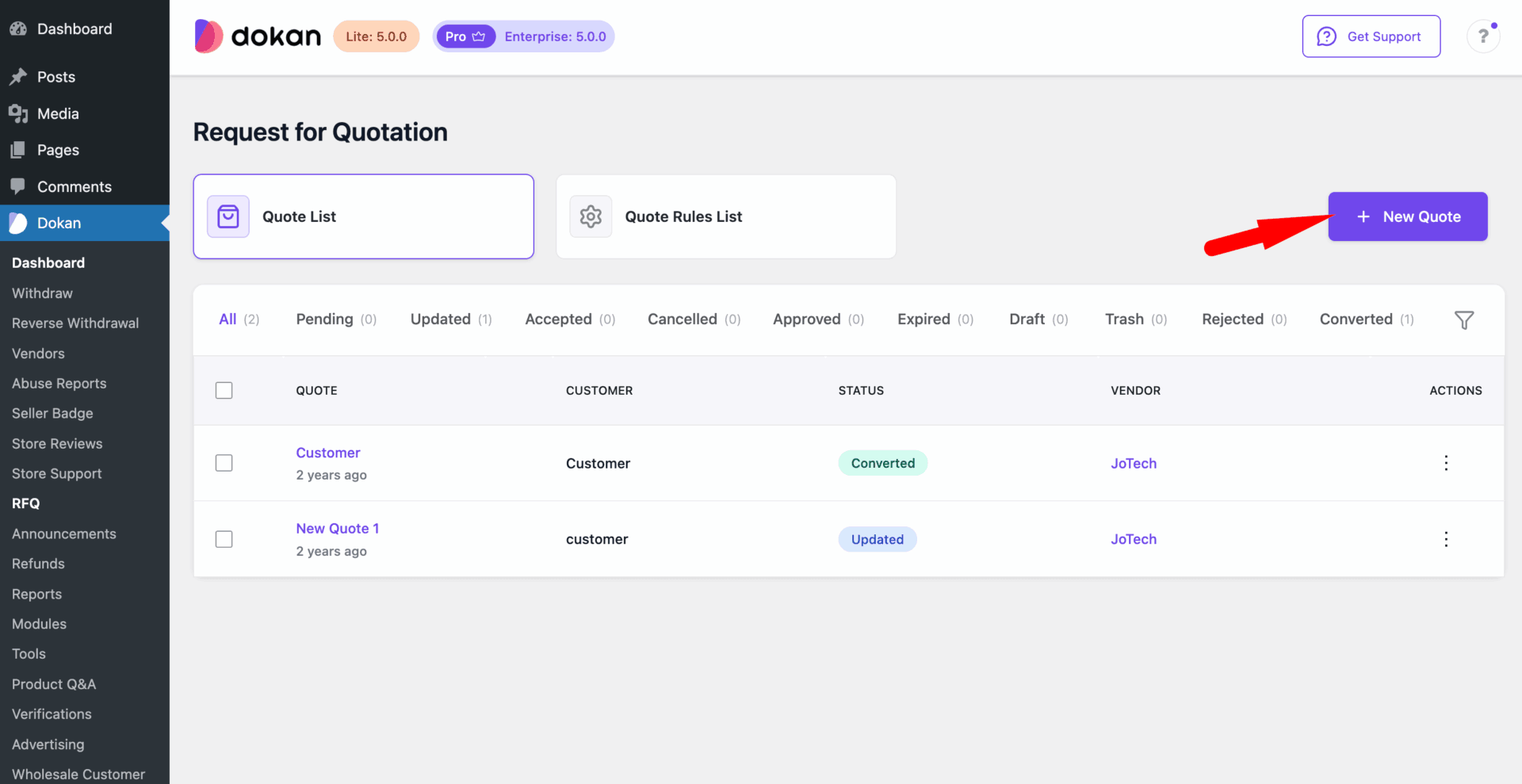This screenshot has height=784, width=1522.
Task: View quotes in Trash
Action: 1136,319
